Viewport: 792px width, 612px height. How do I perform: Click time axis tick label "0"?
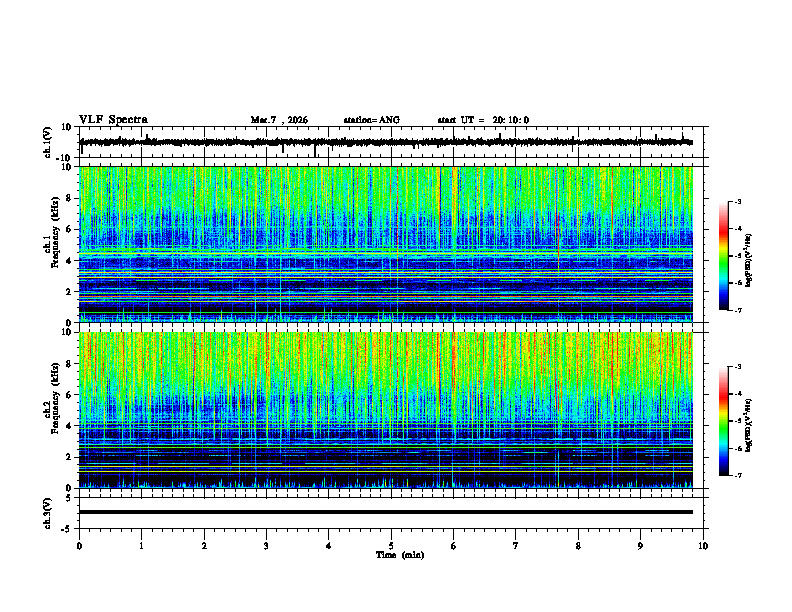click(x=79, y=546)
